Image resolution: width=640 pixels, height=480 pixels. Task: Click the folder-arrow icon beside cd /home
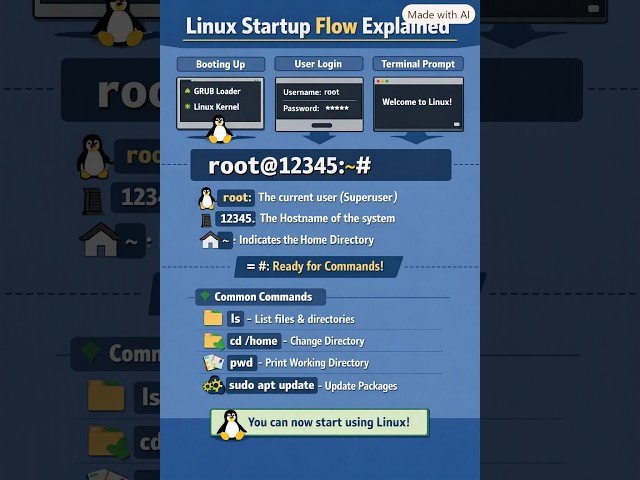(214, 341)
